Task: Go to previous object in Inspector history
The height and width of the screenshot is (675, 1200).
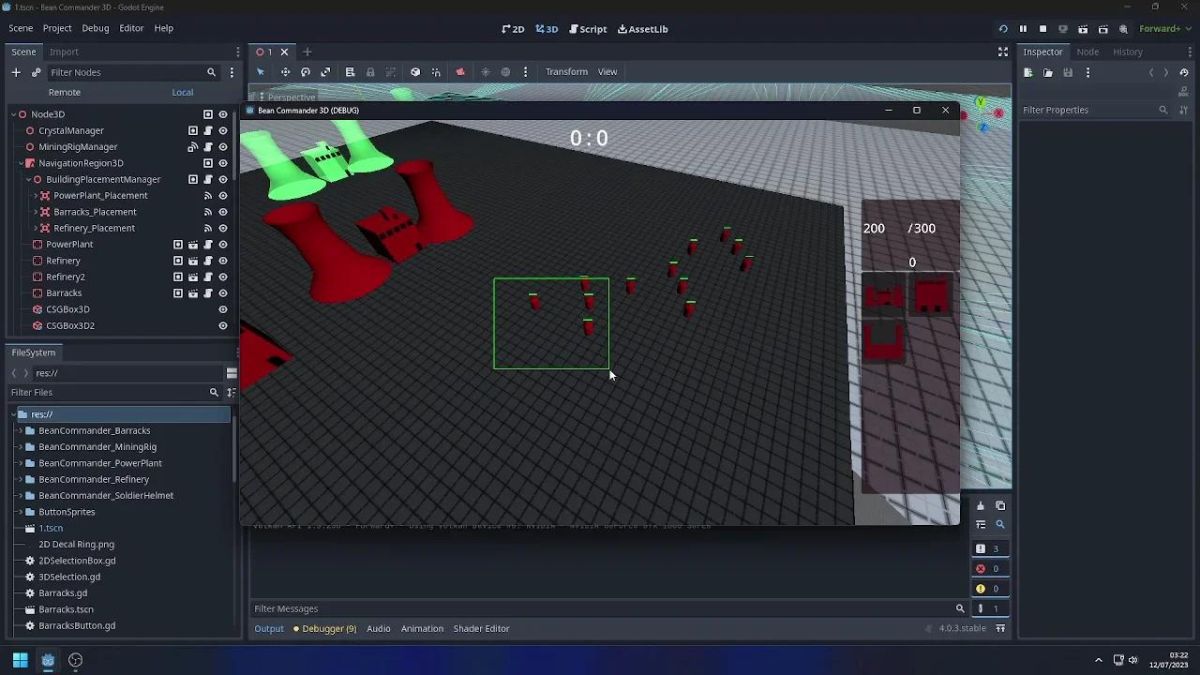Action: click(x=1151, y=72)
